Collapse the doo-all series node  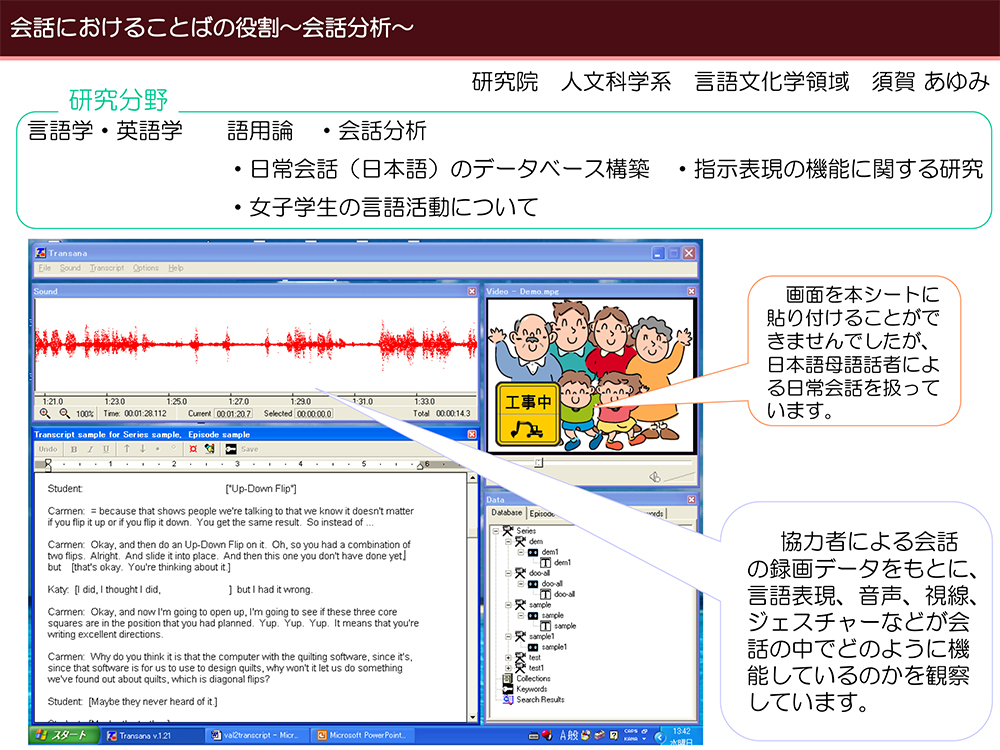[508, 573]
